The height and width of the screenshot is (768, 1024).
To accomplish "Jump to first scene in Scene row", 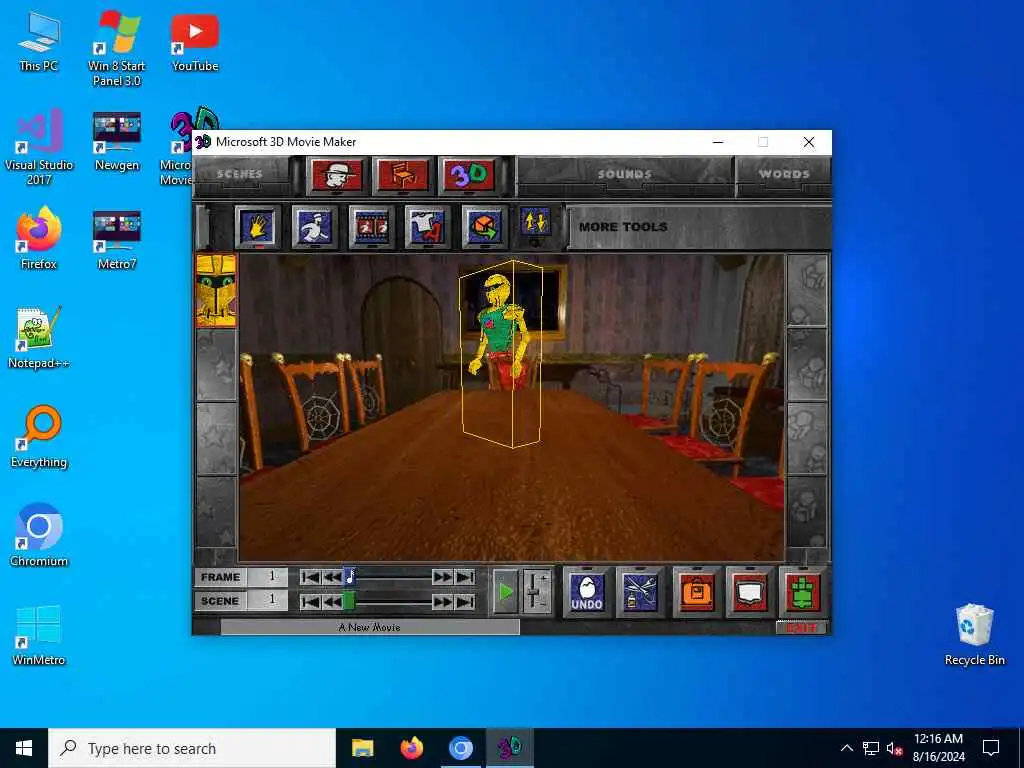I will [x=311, y=601].
